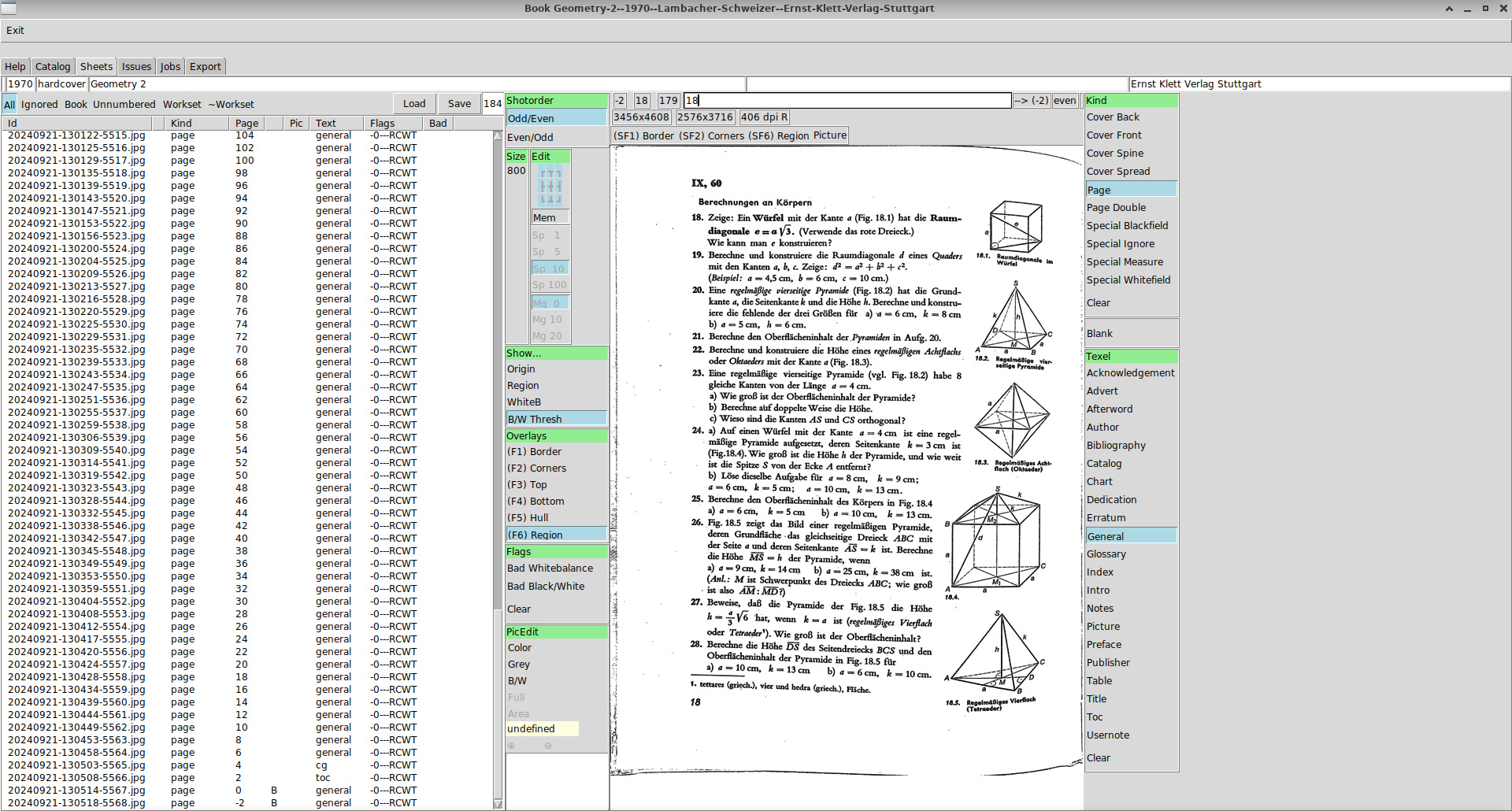Choose the Even/Odd shot order
This screenshot has height=811, width=1512.
(556, 137)
